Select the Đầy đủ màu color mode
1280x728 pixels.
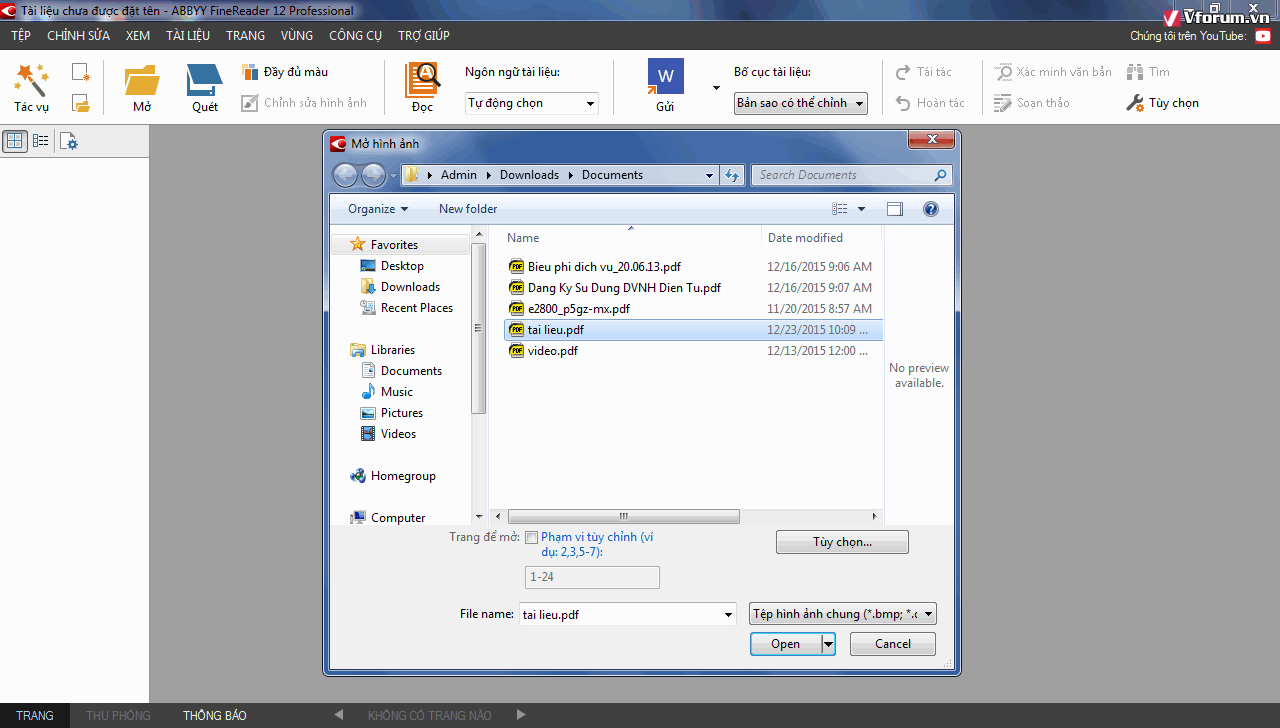285,72
